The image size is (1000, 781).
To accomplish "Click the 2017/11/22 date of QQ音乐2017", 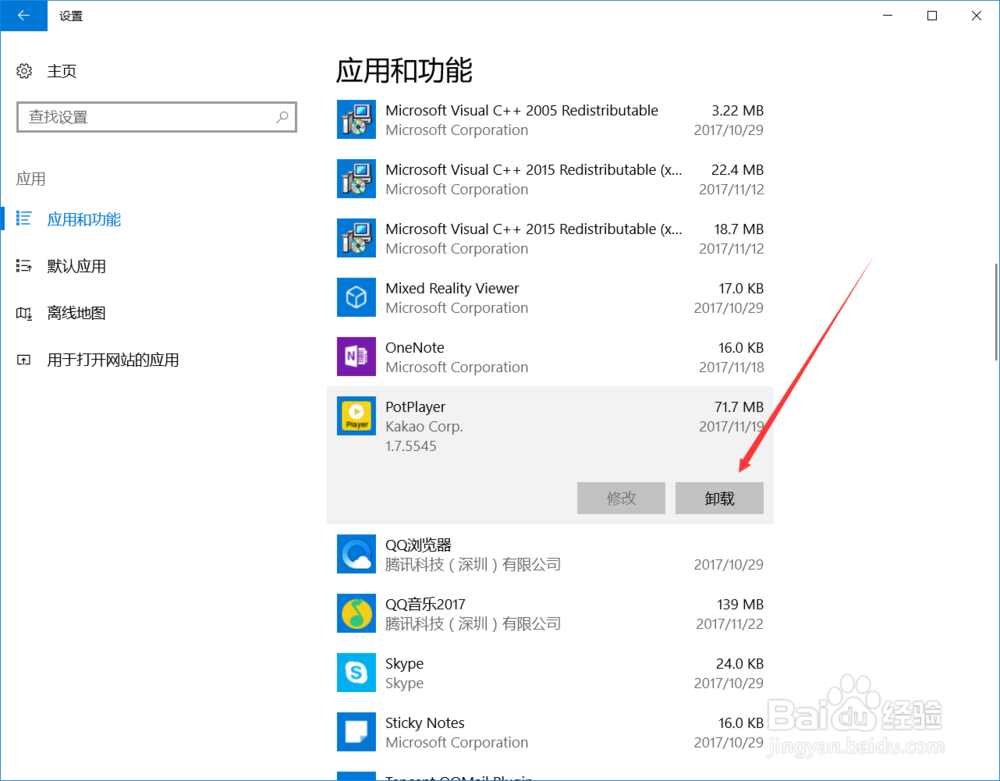I will point(730,624).
